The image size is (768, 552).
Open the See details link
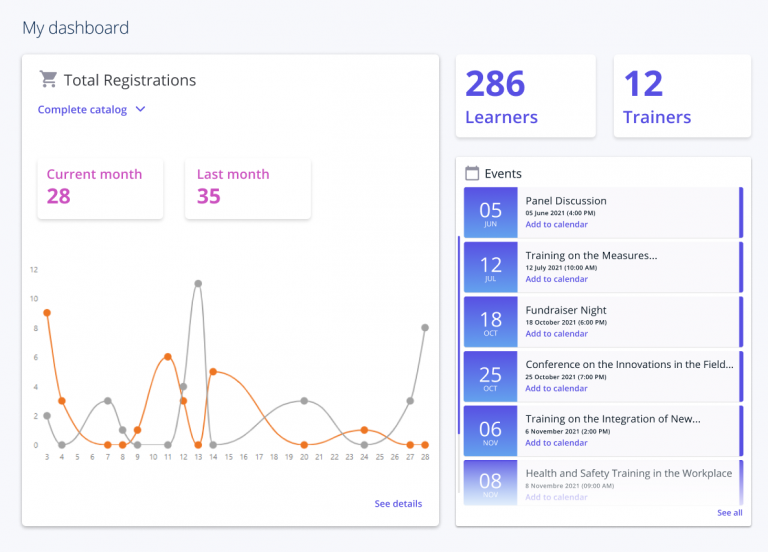pos(398,504)
